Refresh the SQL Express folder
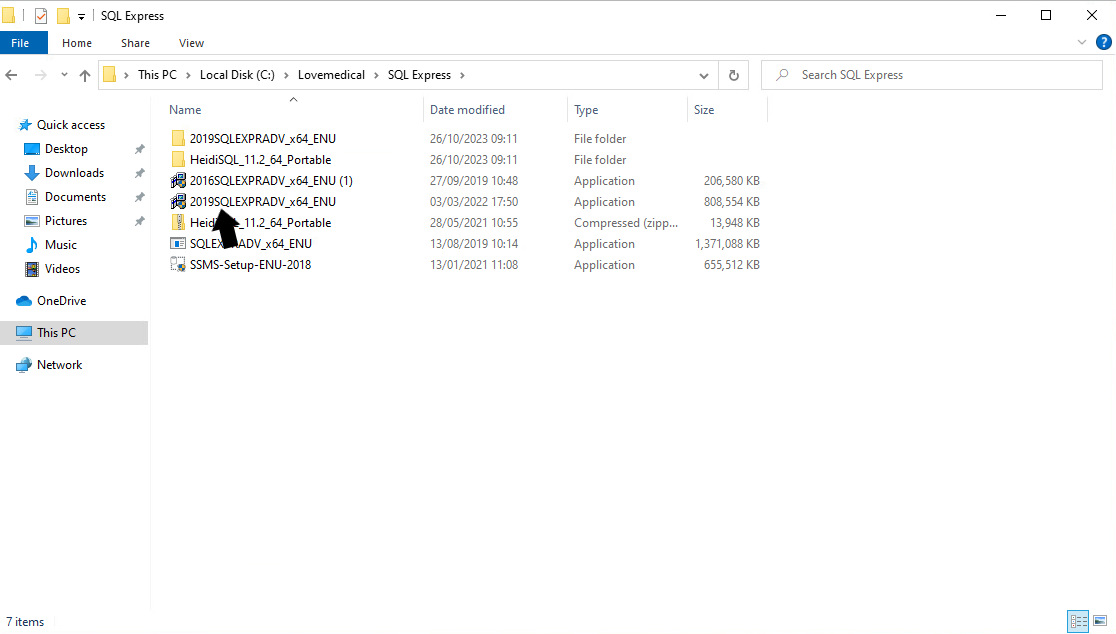The width and height of the screenshot is (1116, 634). click(734, 75)
